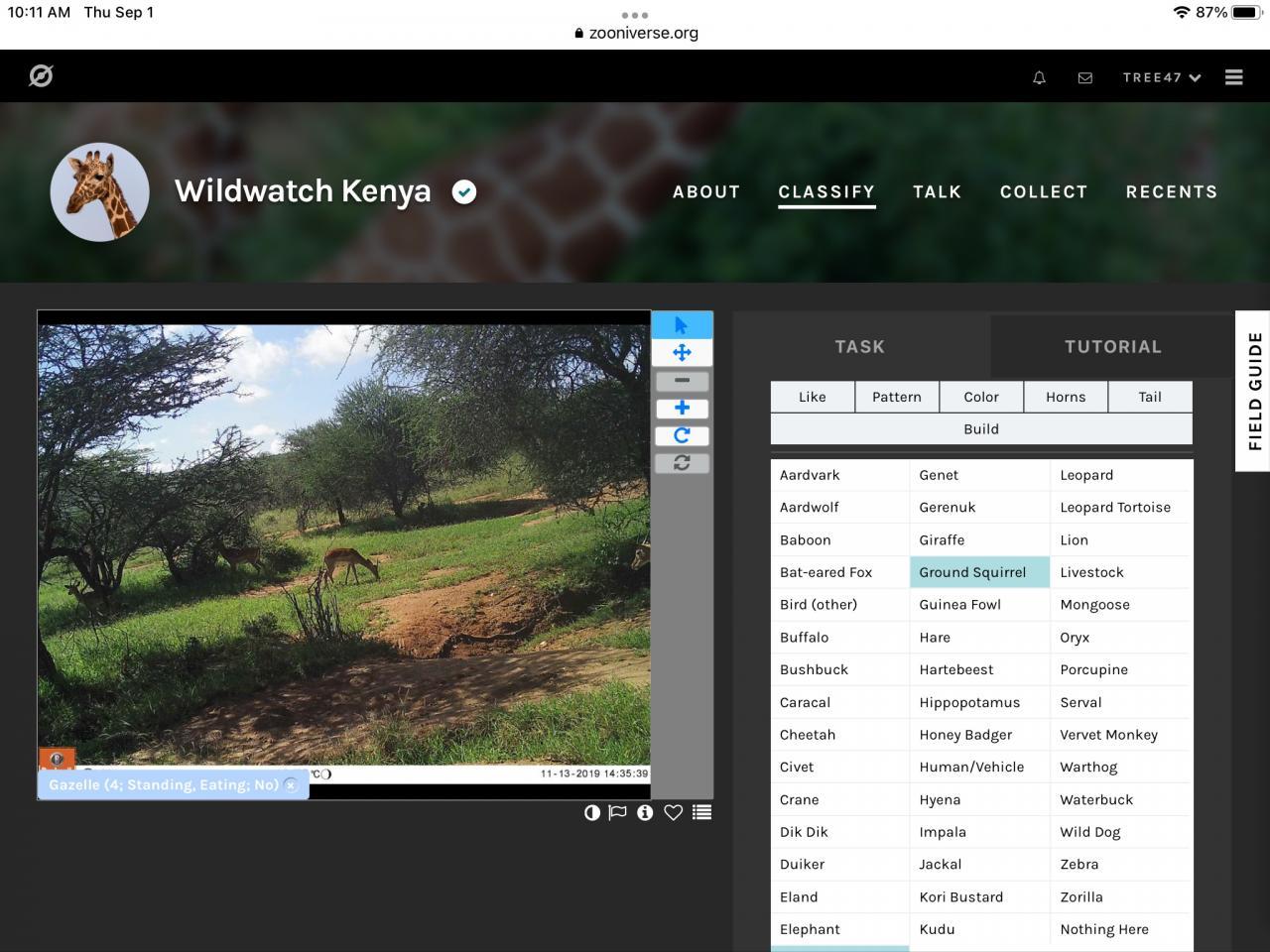Open the messages envelope icon
The width and height of the screenshot is (1270, 952).
(1084, 77)
